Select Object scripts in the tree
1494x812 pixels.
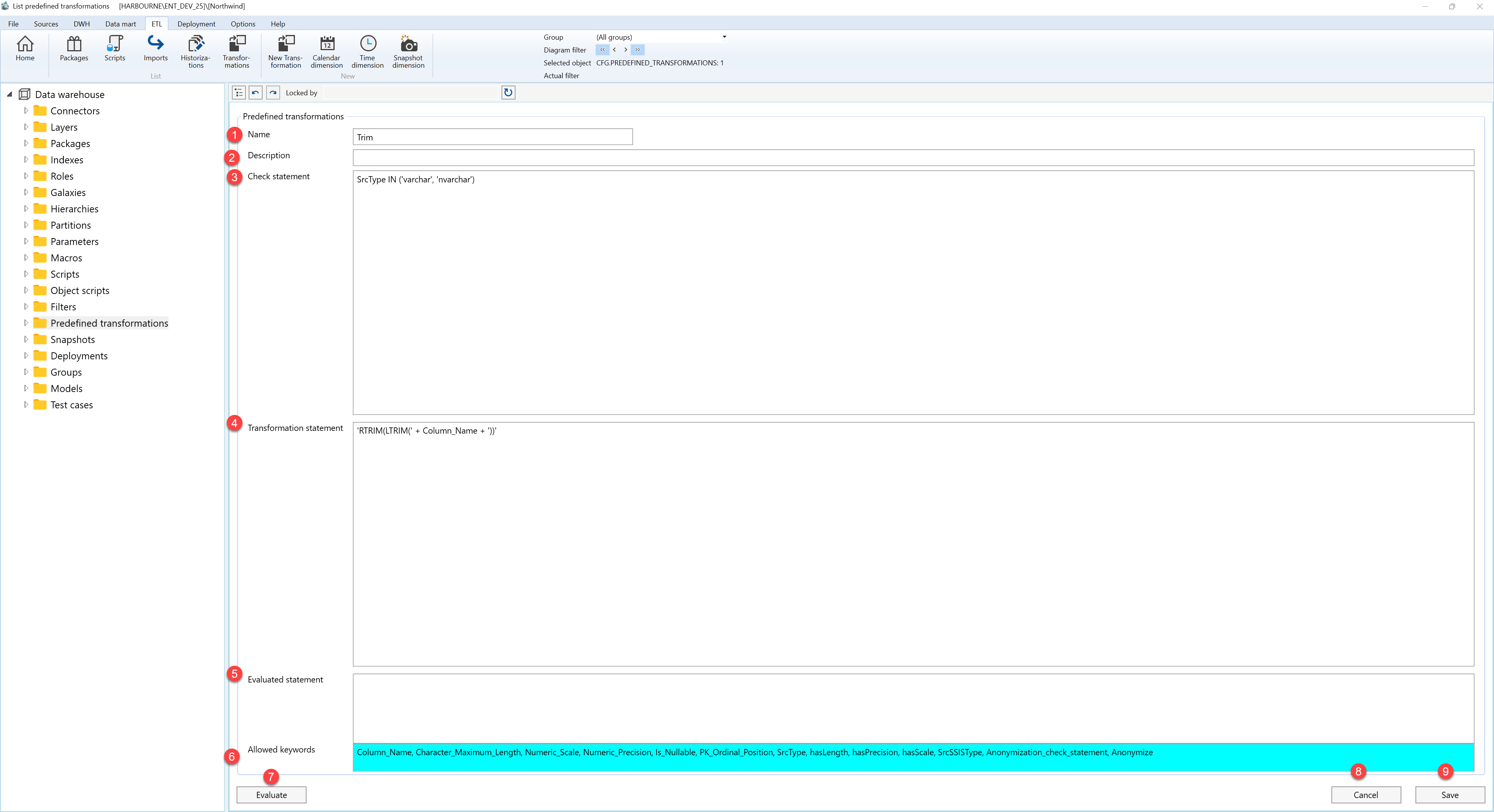coord(80,290)
